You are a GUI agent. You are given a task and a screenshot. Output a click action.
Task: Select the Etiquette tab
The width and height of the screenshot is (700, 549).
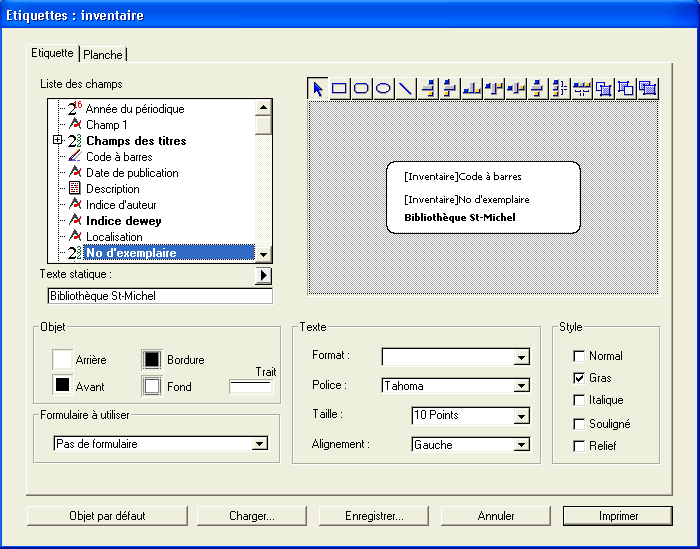pos(52,53)
